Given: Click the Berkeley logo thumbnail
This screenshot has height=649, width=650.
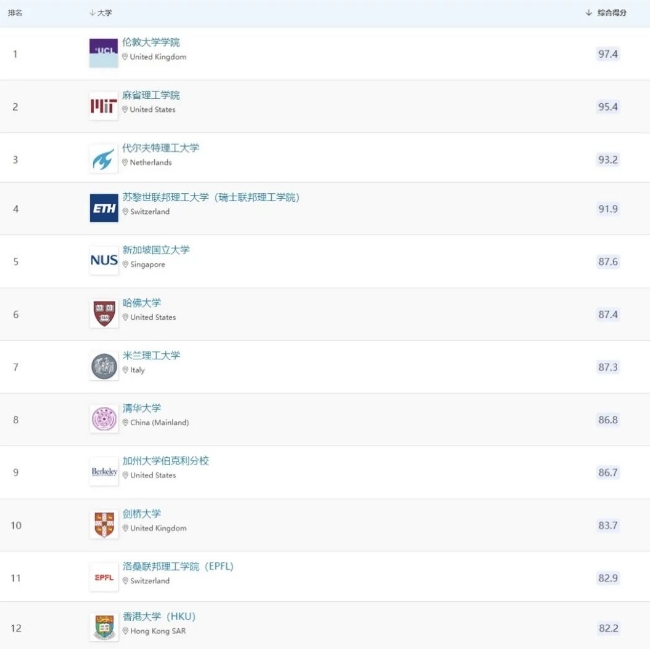Looking at the screenshot, I should [104, 472].
